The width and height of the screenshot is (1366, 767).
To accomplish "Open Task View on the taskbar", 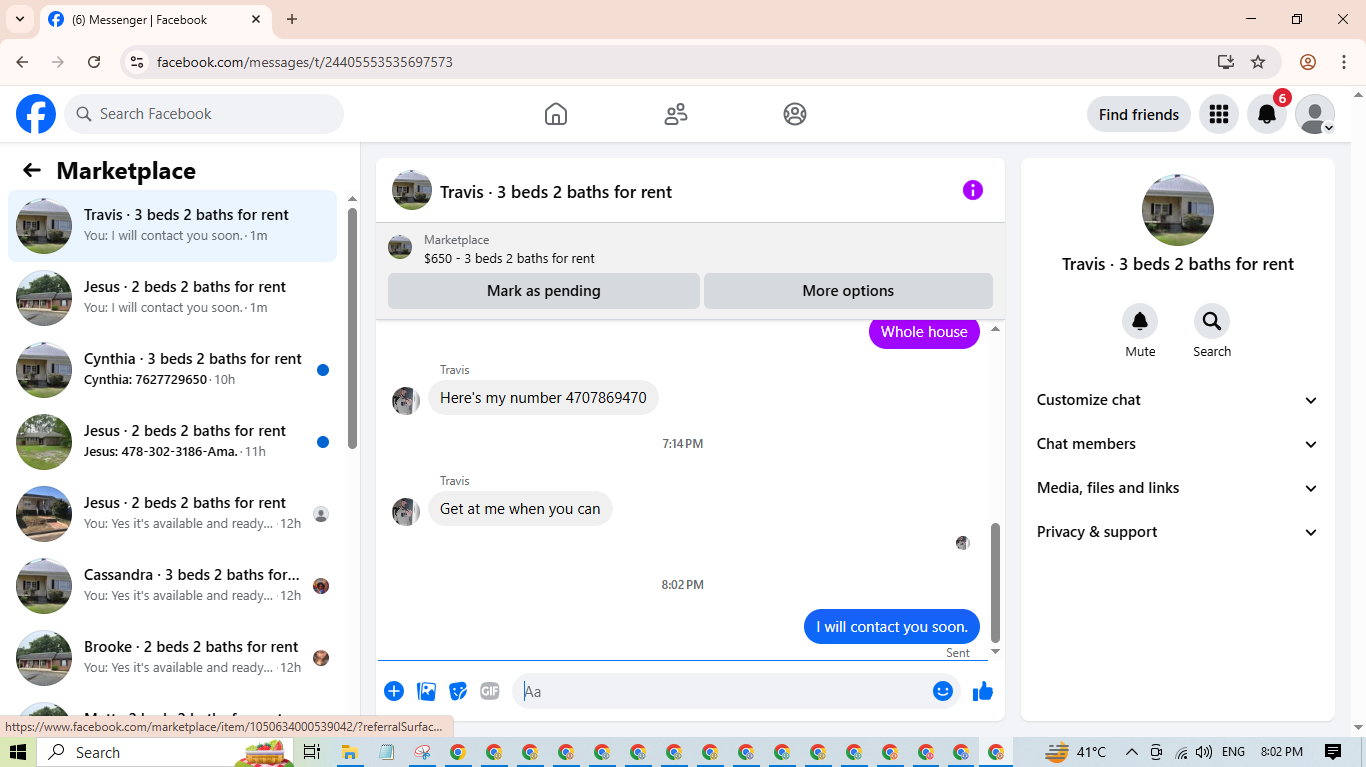I will [311, 752].
